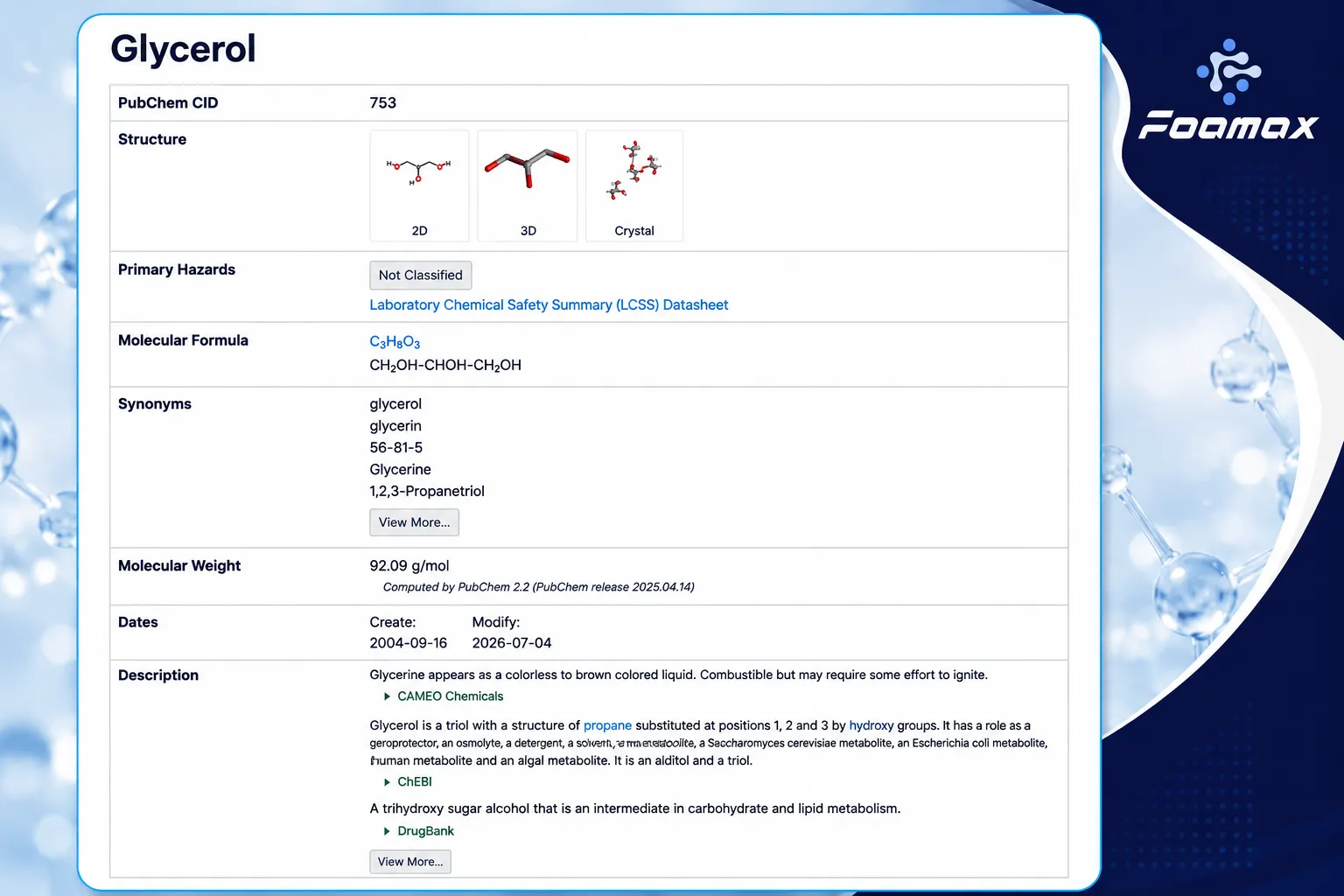The height and width of the screenshot is (896, 1344).
Task: Select the synonym 1,2,3-Propanetriol
Action: point(427,491)
